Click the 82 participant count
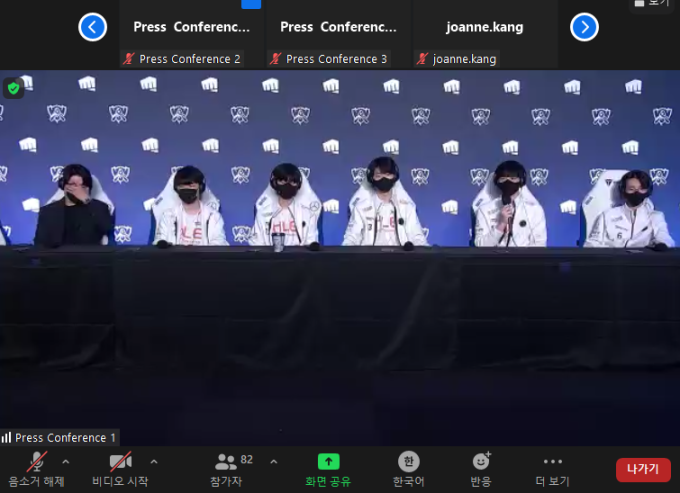This screenshot has height=493, width=680. point(246,459)
